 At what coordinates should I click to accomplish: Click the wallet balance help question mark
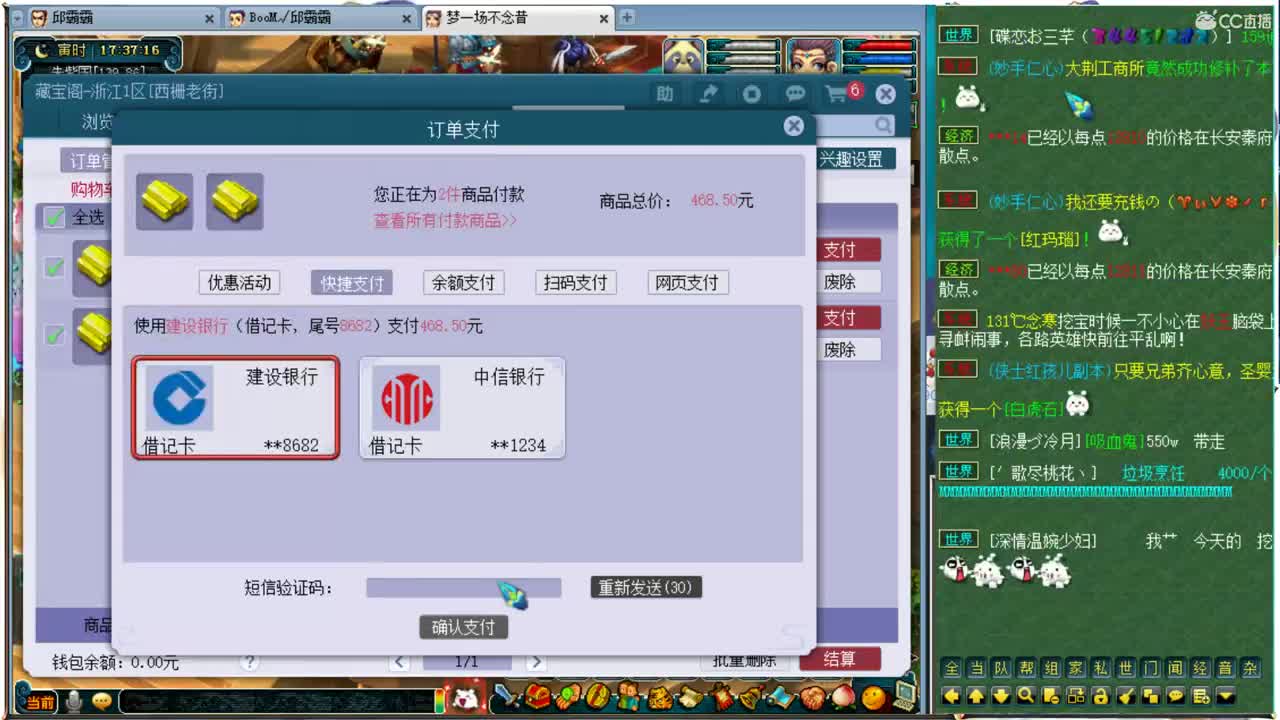click(250, 662)
